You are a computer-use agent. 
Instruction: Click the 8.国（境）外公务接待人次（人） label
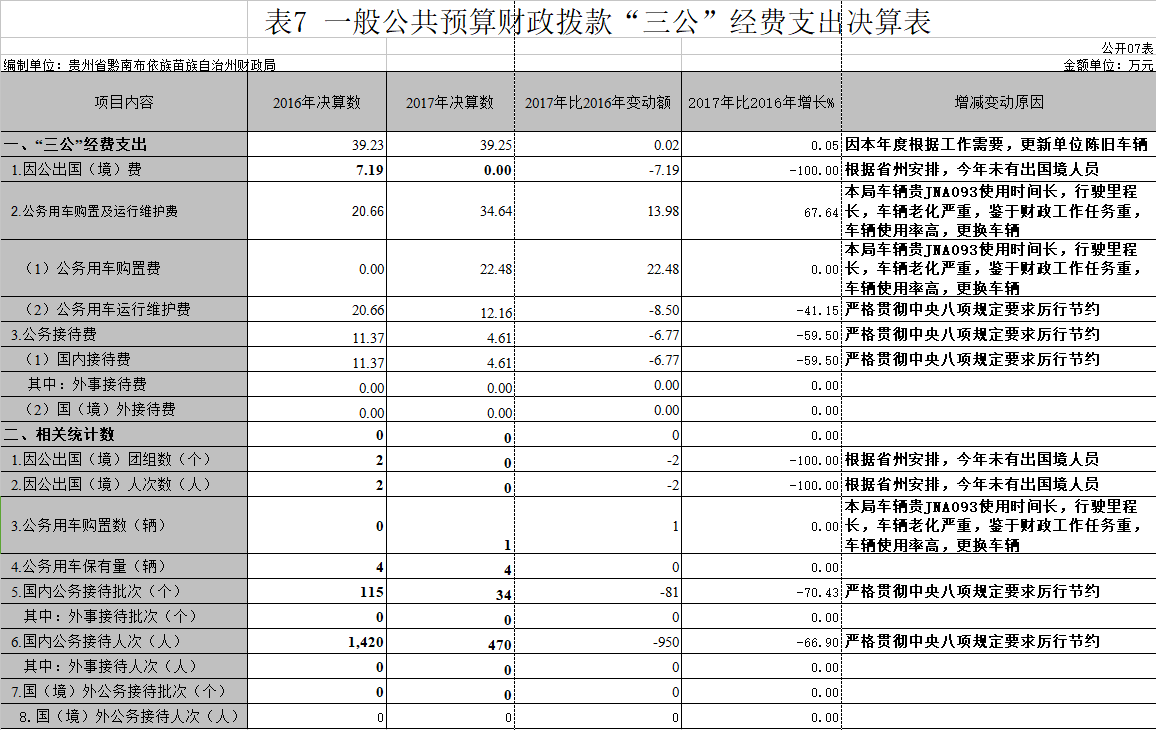tap(129, 716)
